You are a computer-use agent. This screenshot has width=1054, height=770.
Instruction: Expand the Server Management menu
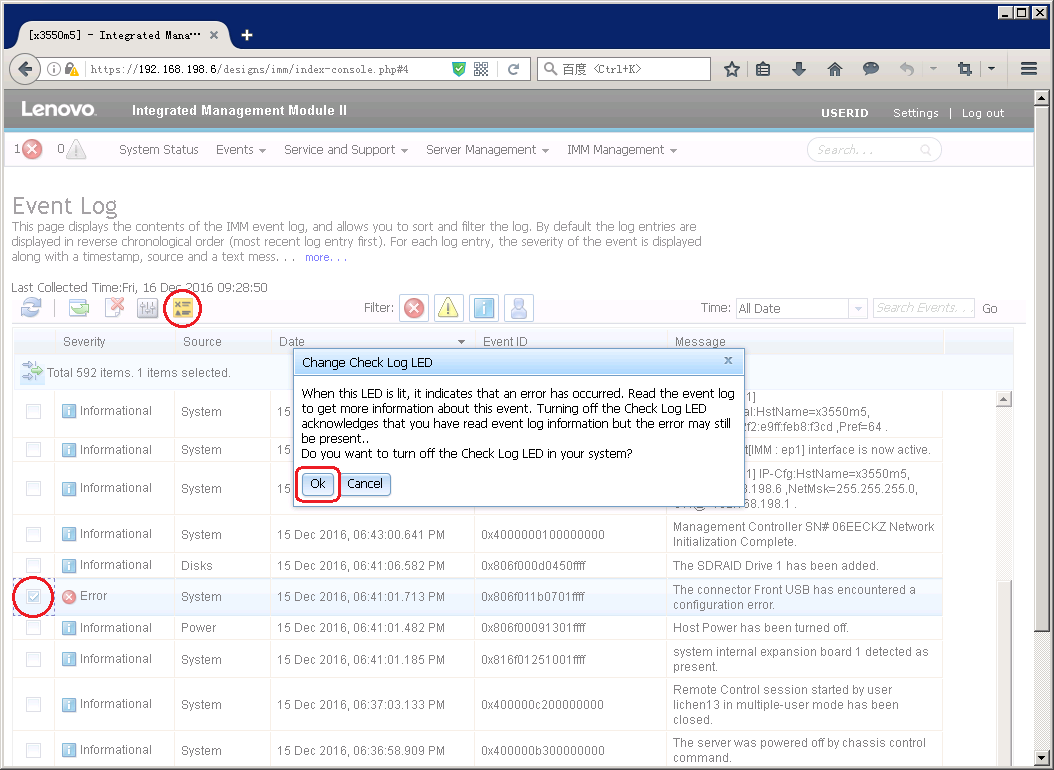pos(487,150)
